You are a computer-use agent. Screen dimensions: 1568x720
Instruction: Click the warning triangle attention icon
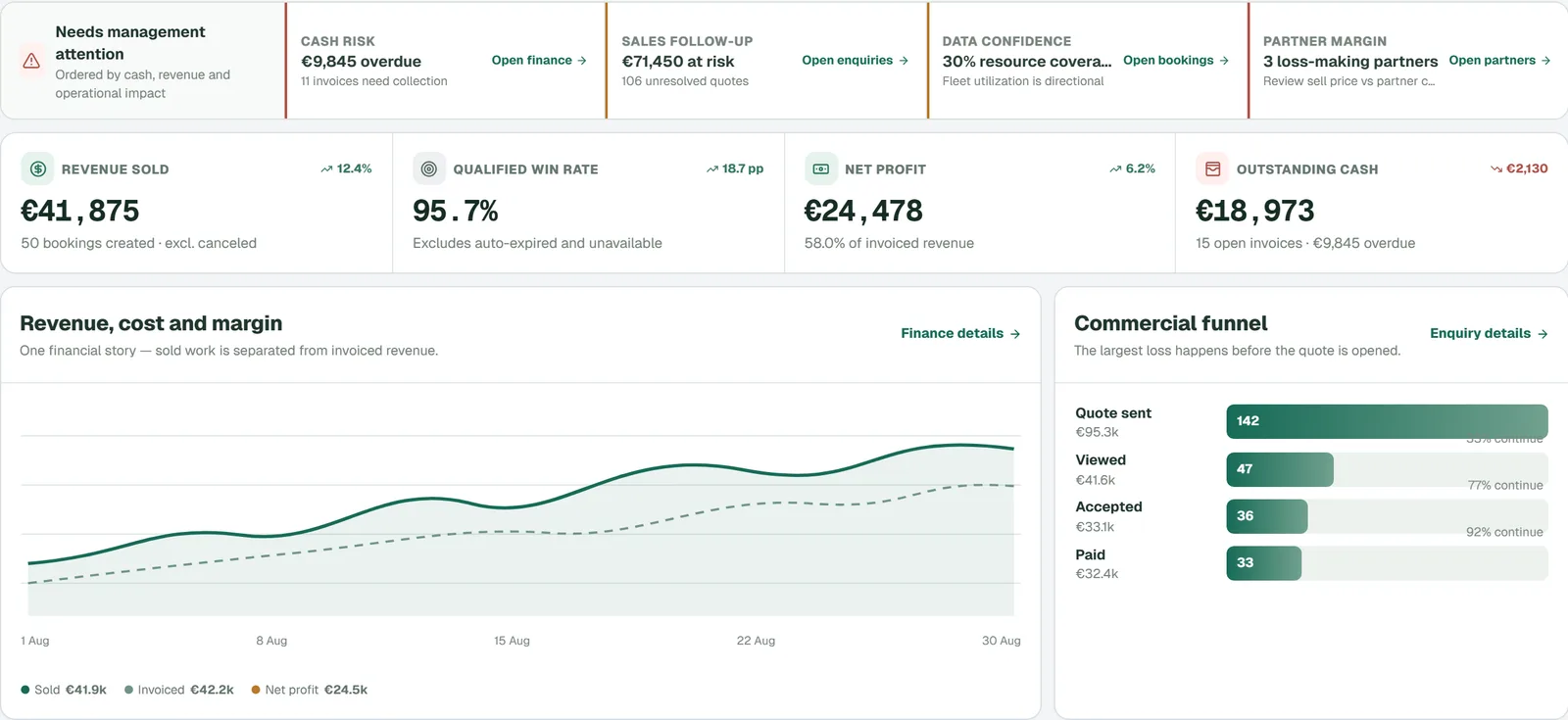tap(31, 61)
